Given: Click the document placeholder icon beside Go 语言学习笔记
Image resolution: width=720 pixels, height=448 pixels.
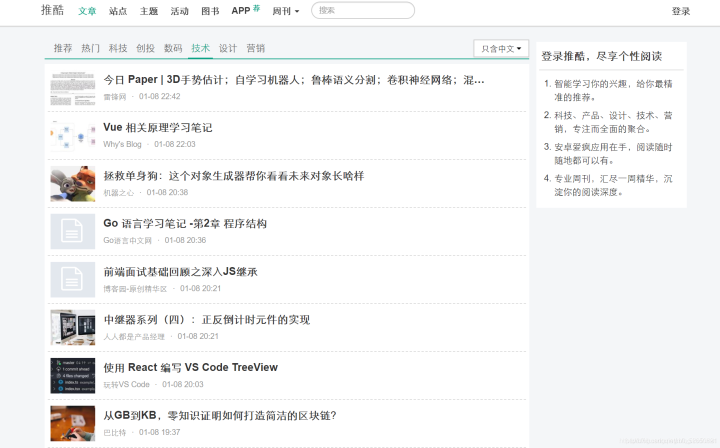Looking at the screenshot, I should point(73,231).
